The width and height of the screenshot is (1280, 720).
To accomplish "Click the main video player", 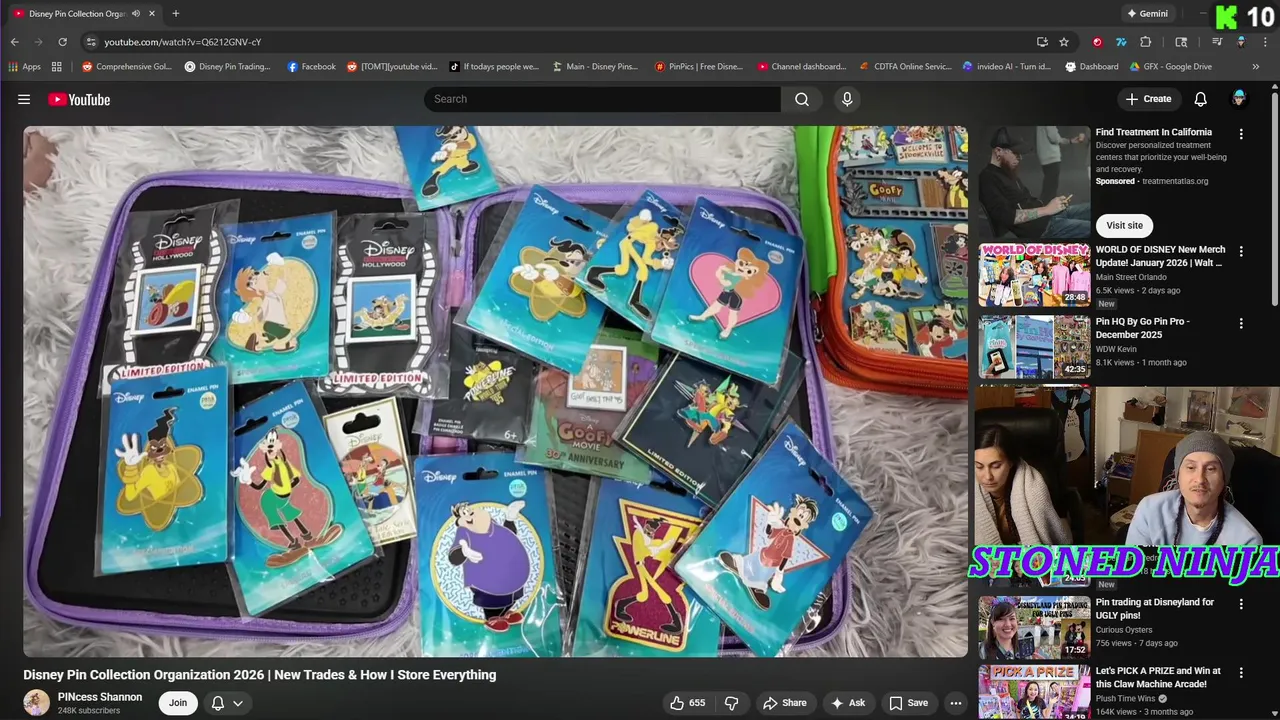I will point(496,391).
